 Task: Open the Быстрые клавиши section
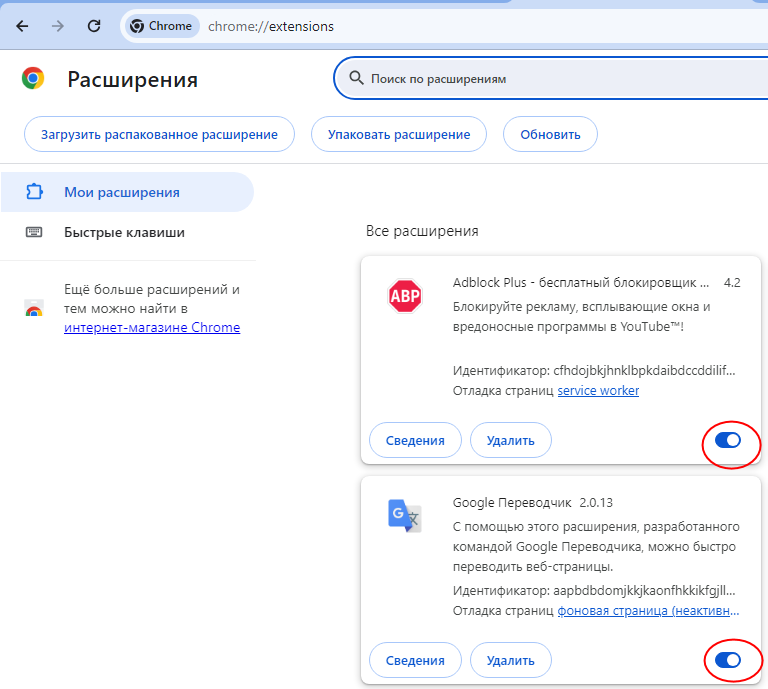[x=127, y=232]
